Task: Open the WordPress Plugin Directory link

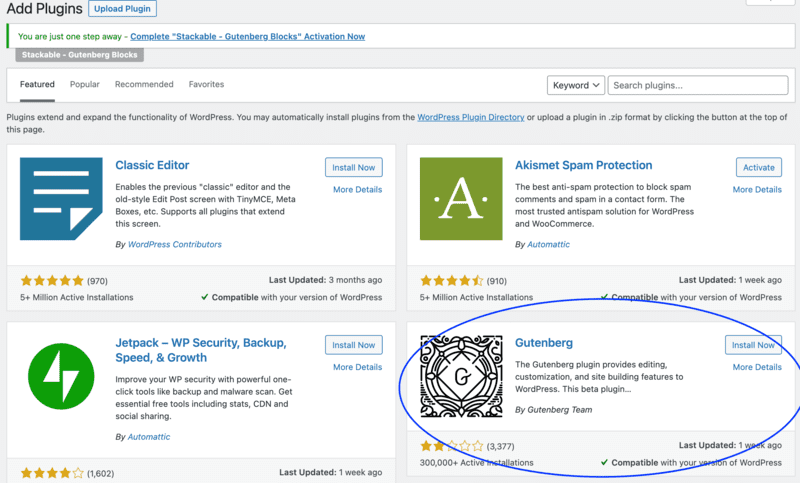Action: [x=471, y=117]
